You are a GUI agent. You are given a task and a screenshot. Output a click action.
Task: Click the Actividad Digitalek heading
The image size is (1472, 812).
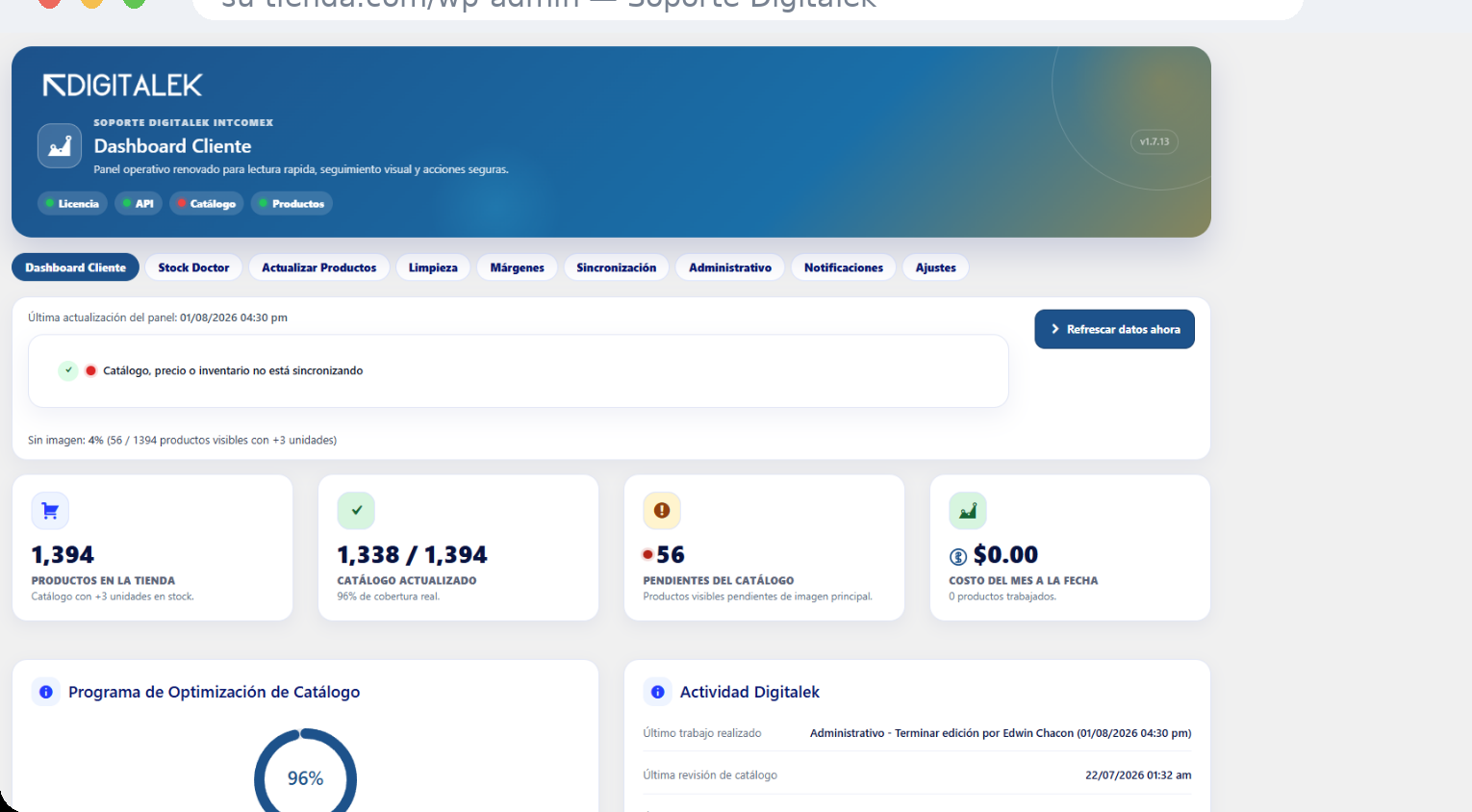[x=749, y=692]
